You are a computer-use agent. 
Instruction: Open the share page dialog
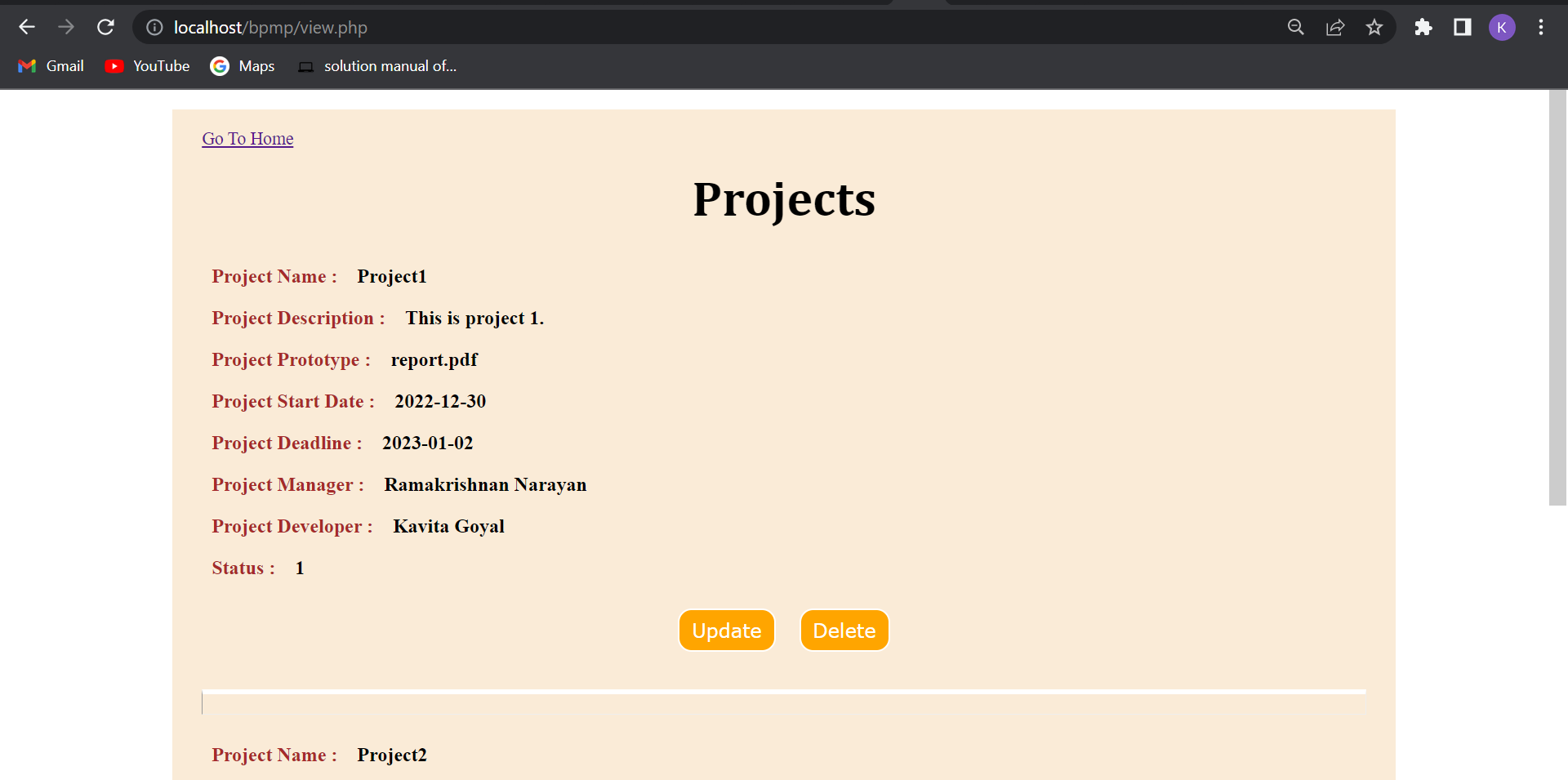coord(1335,27)
